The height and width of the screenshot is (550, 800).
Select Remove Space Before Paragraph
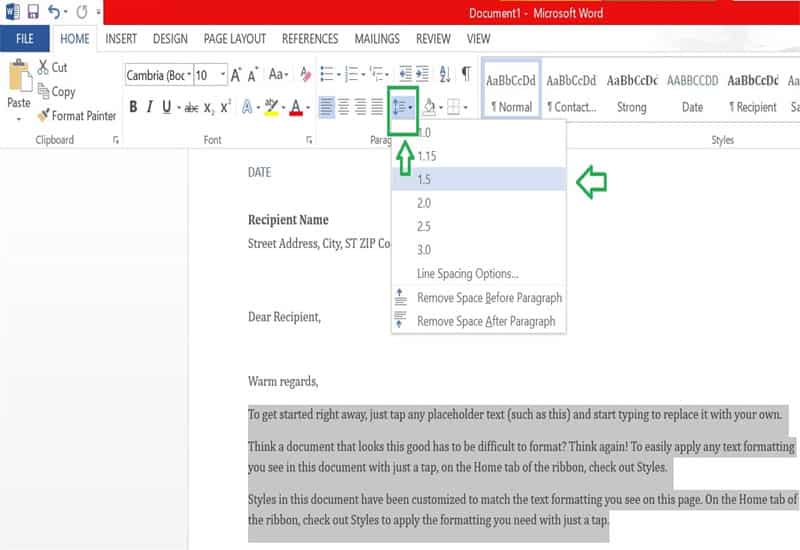pyautogui.click(x=488, y=298)
